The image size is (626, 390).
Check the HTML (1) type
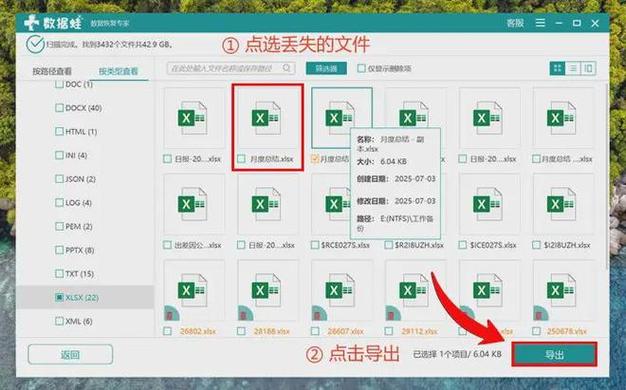pyautogui.click(x=59, y=131)
